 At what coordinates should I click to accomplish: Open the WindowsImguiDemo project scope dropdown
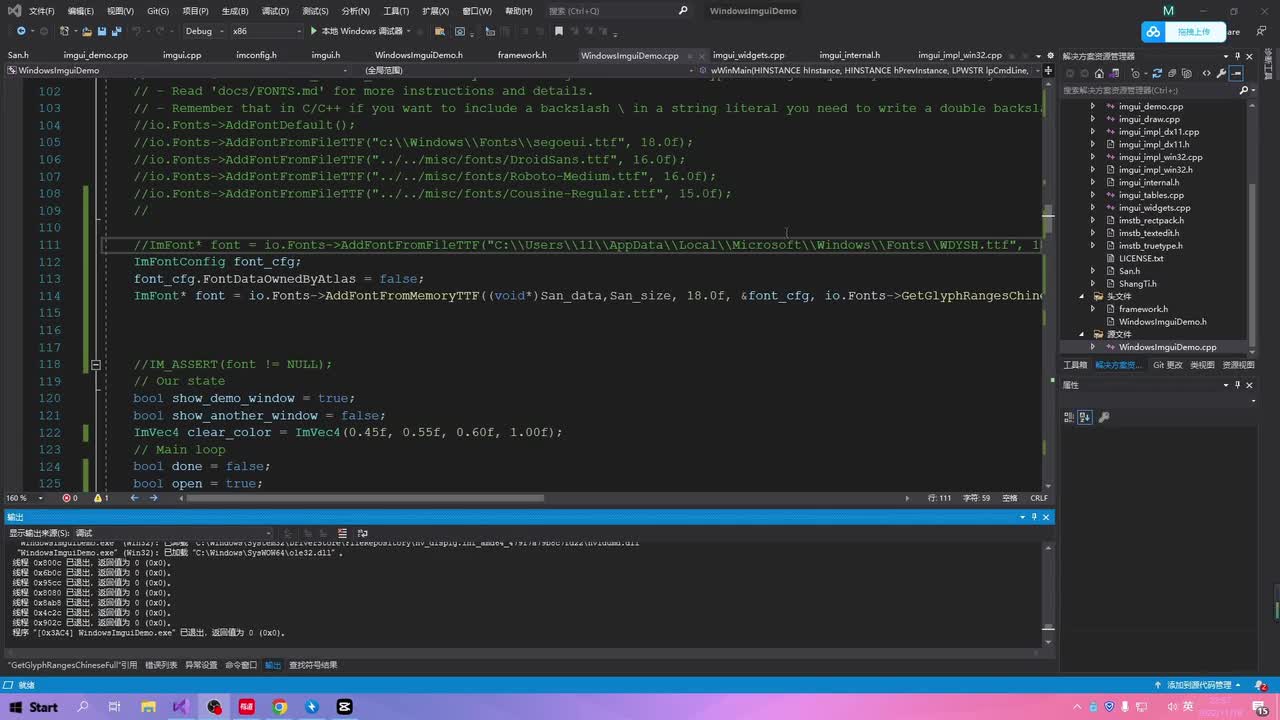click(180, 71)
